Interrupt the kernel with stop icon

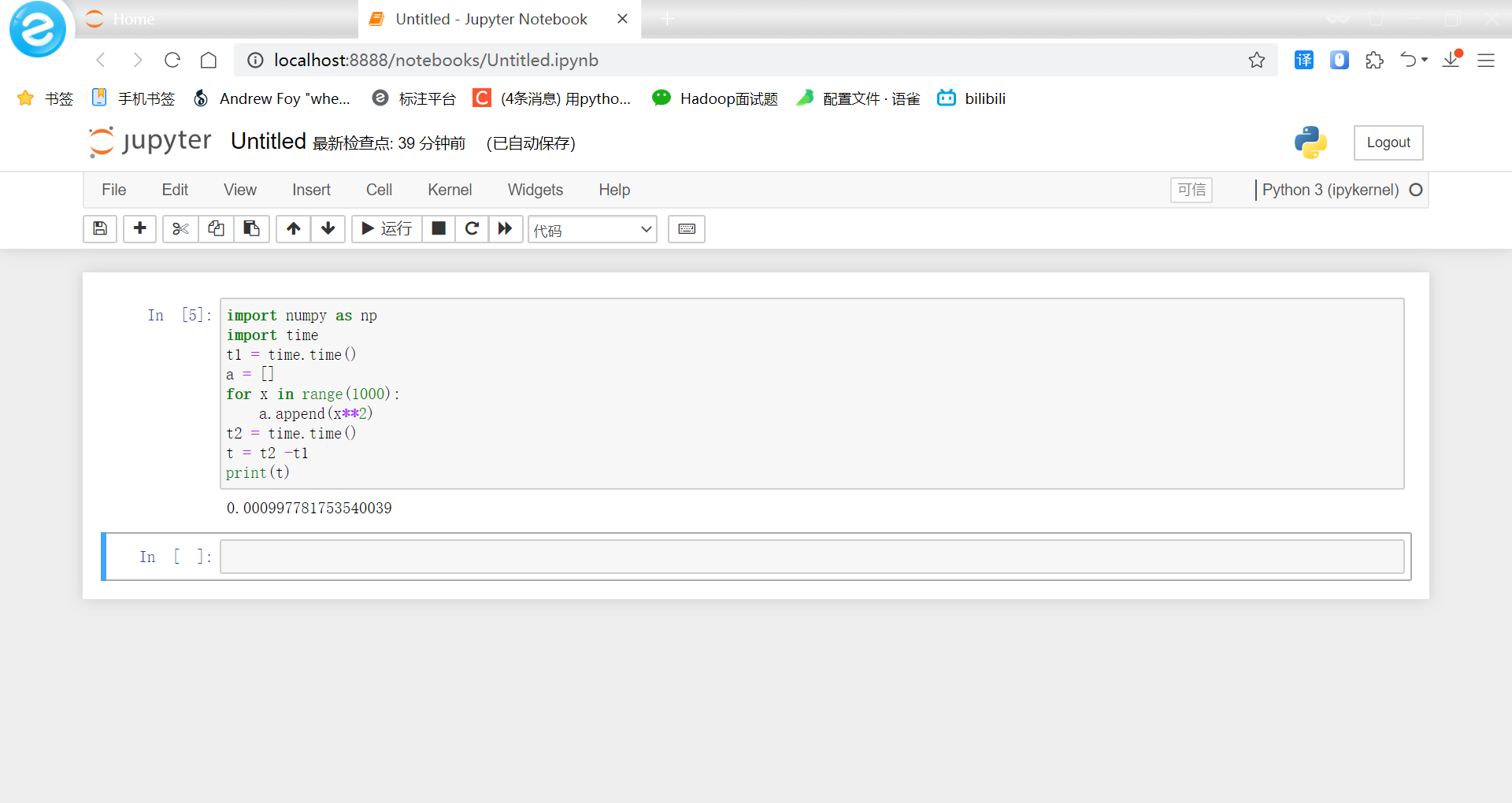tap(439, 229)
